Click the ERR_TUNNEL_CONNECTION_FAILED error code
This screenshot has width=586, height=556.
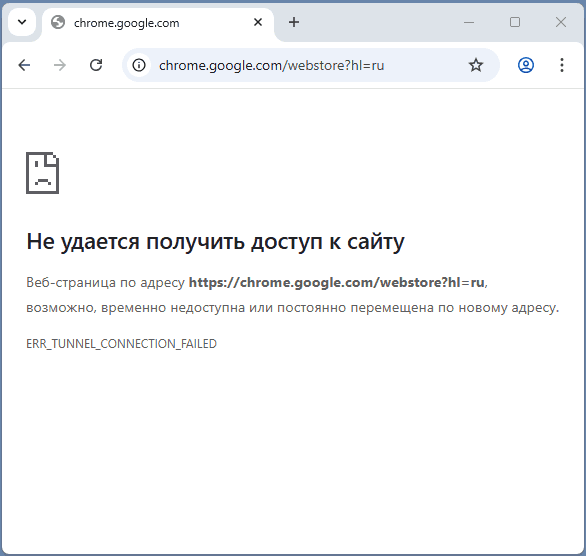[121, 344]
